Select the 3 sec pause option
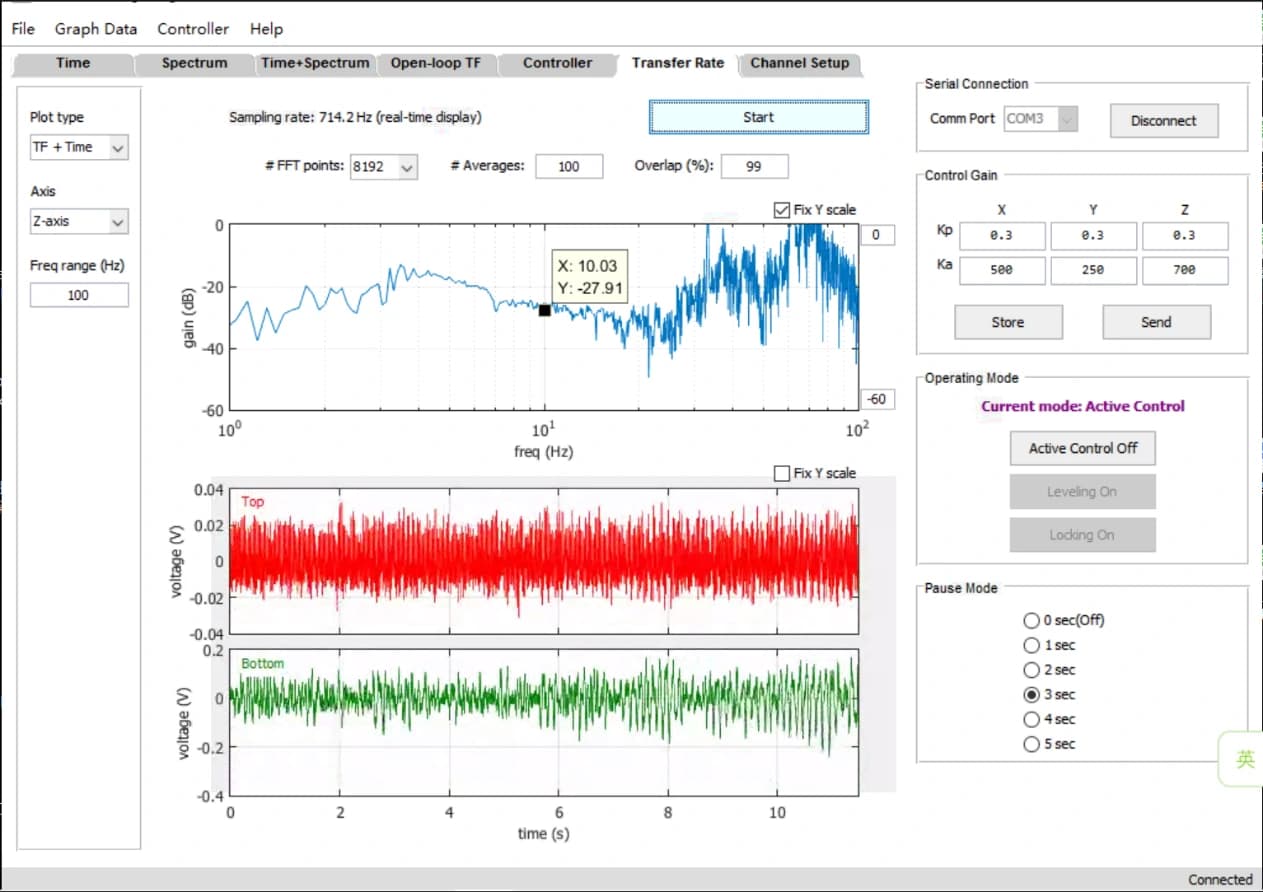This screenshot has height=892, width=1263. [x=1050, y=694]
